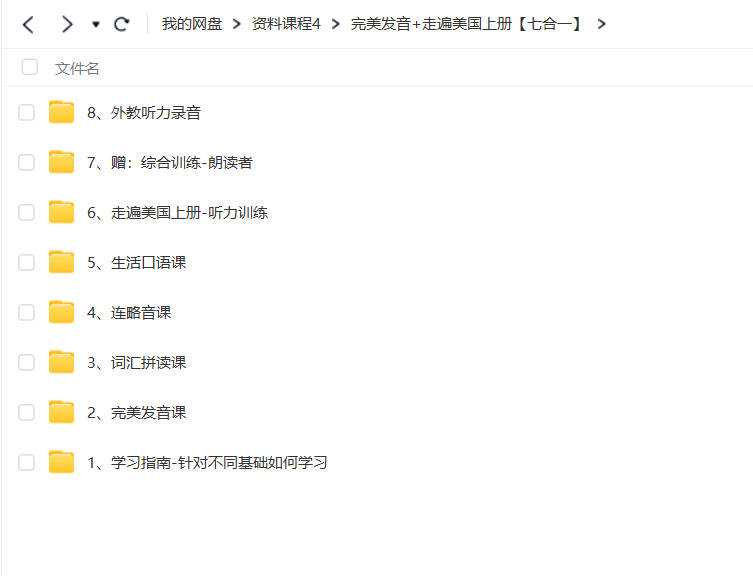Open the folder name 6、走遍美国上册-听力训练

click(177, 212)
